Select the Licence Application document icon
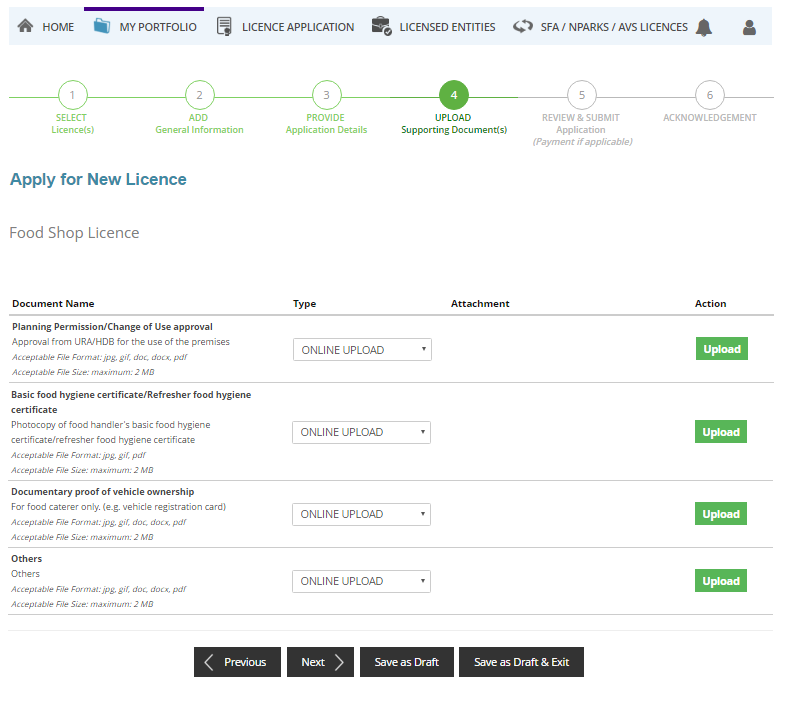The image size is (800, 704). tap(224, 27)
